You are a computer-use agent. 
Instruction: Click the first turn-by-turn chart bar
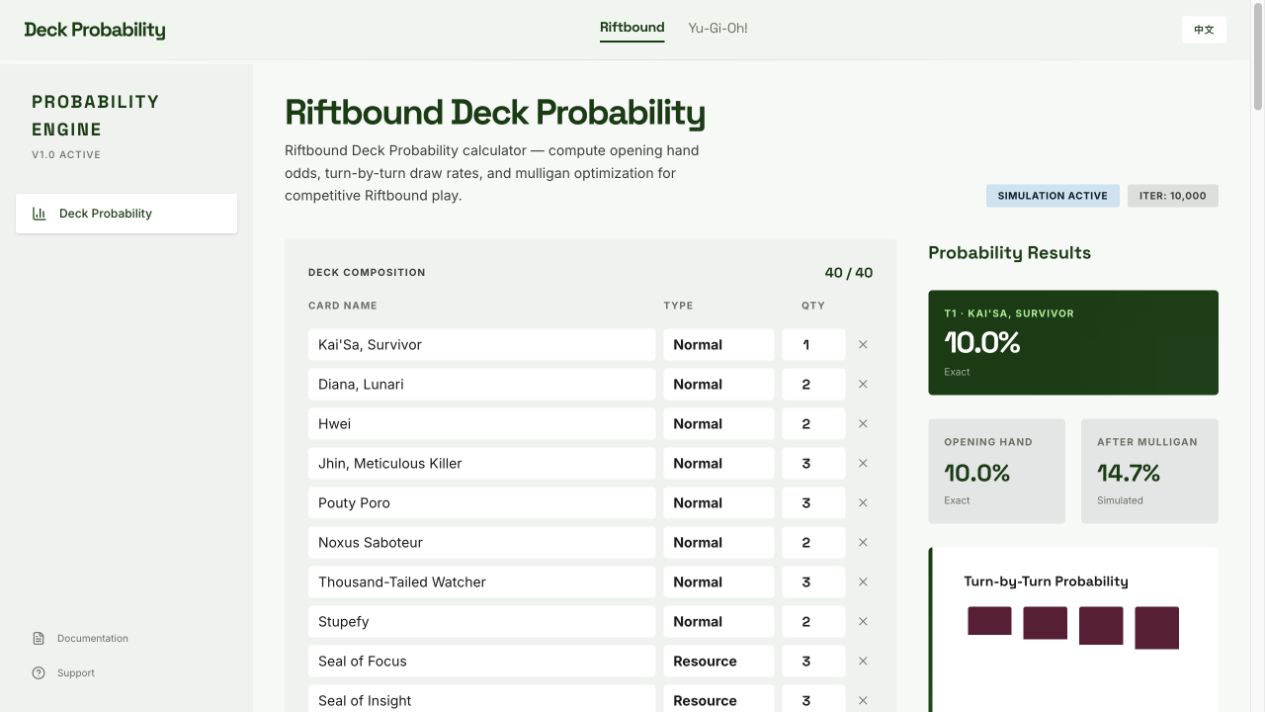(989, 621)
